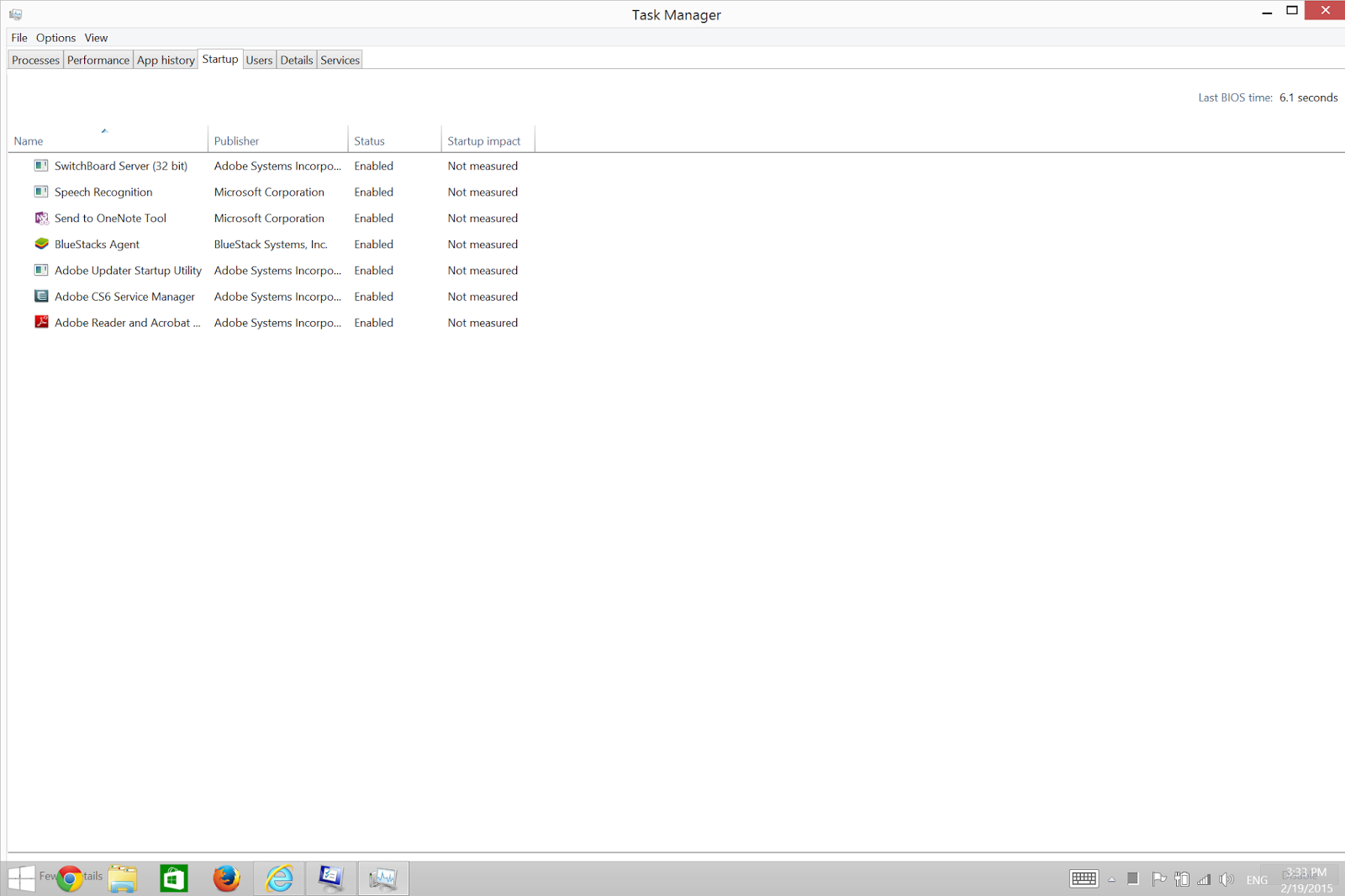Minimize the Task Manager window

point(1267,12)
